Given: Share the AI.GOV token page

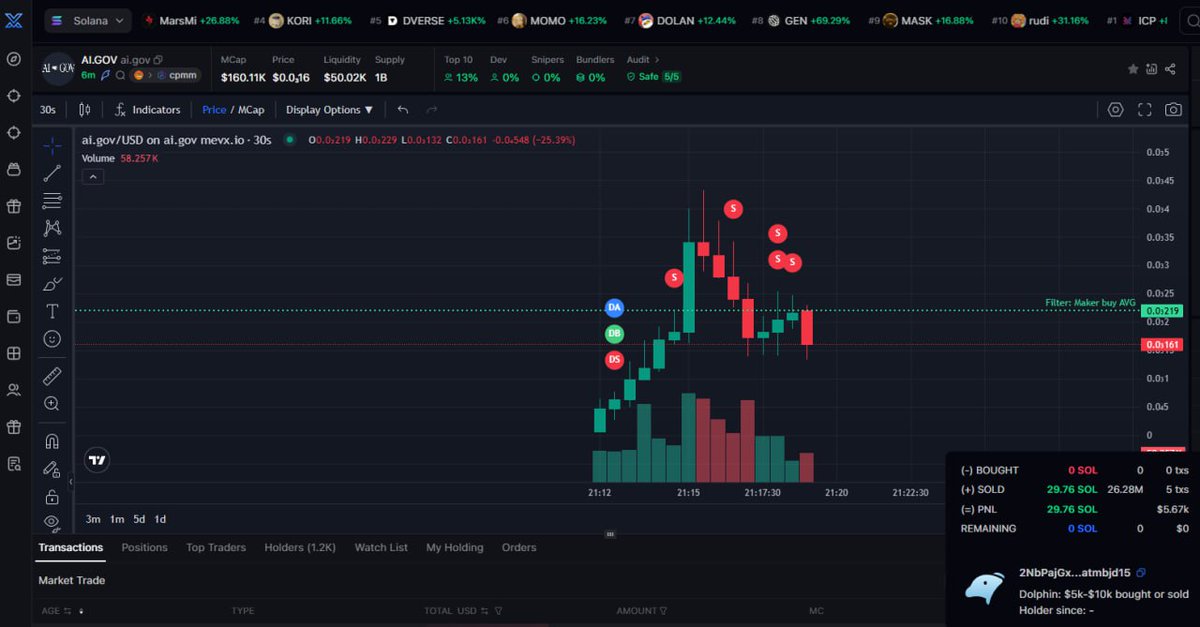Looking at the screenshot, I should (x=1172, y=69).
